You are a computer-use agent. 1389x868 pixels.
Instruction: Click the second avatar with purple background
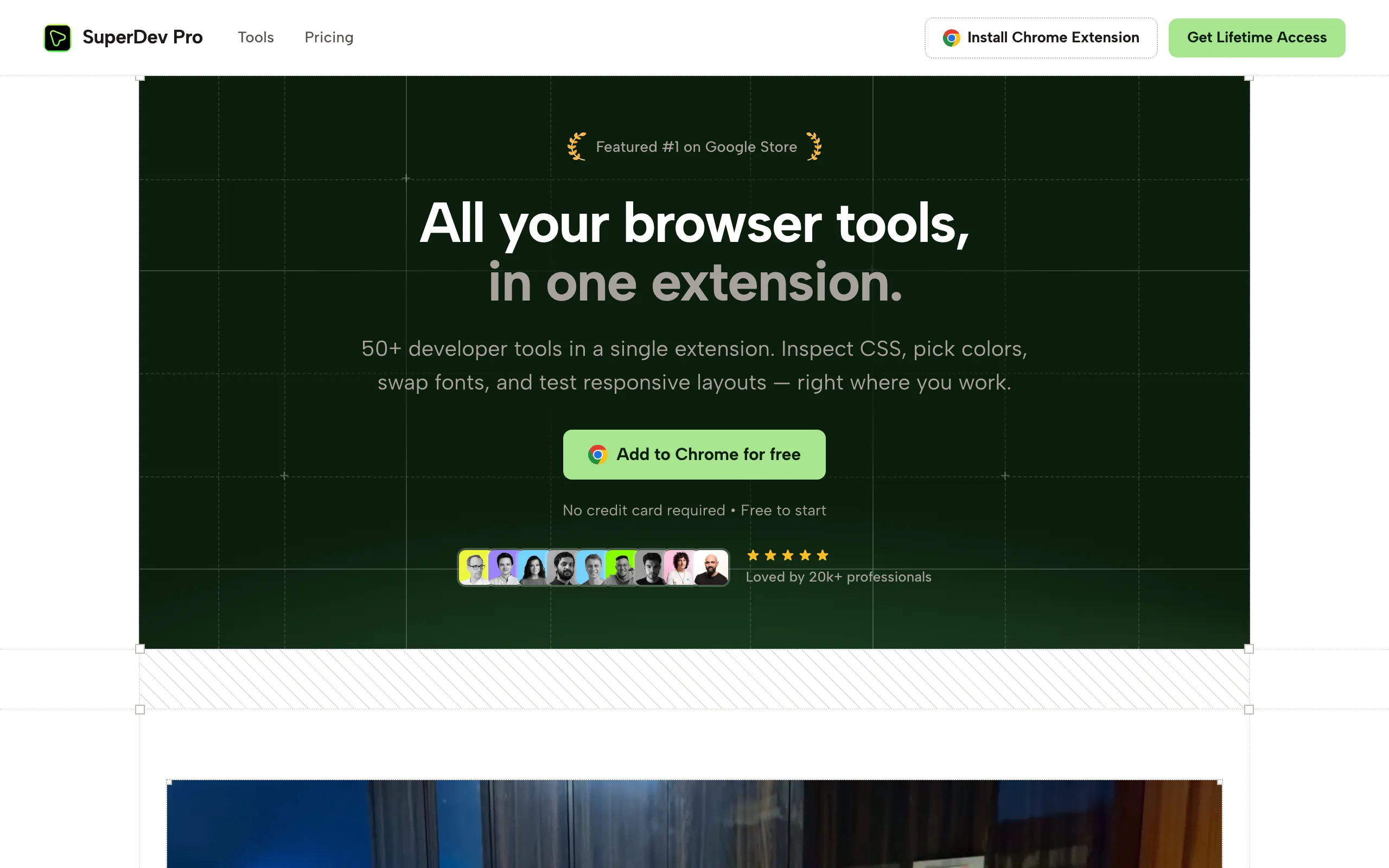504,567
